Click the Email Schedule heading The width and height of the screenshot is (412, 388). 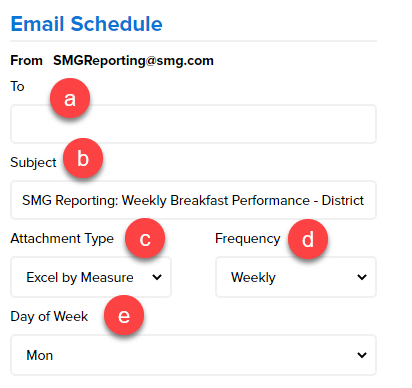click(x=87, y=24)
